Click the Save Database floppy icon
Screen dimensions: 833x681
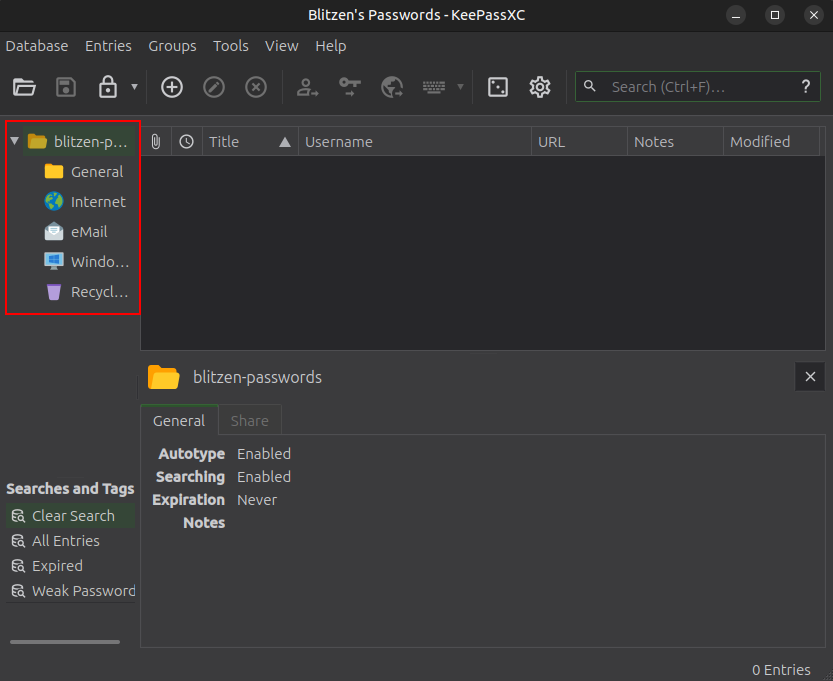(66, 87)
